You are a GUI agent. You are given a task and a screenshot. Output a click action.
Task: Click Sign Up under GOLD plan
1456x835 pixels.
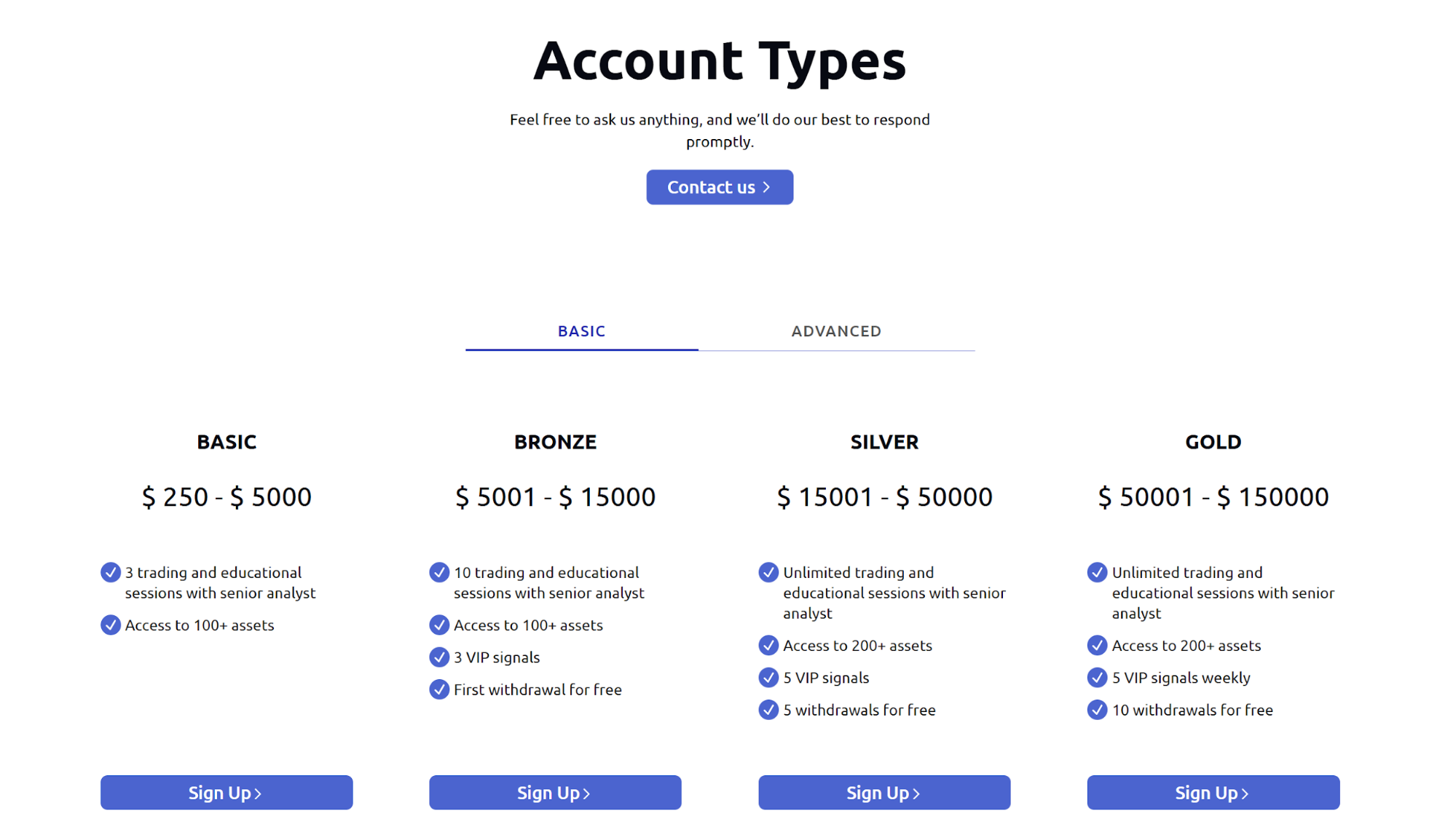[1213, 792]
